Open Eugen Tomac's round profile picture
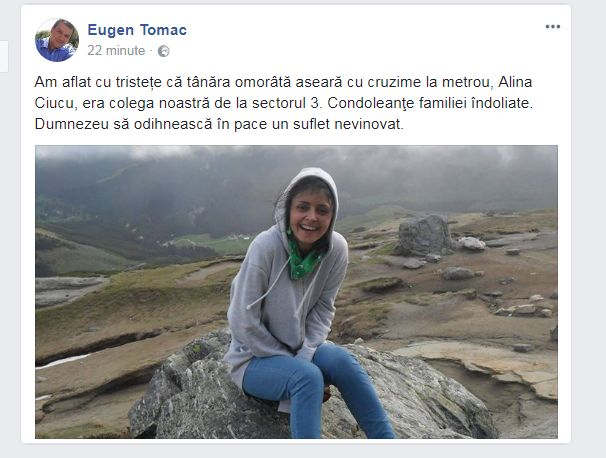606x458 pixels. (57, 40)
